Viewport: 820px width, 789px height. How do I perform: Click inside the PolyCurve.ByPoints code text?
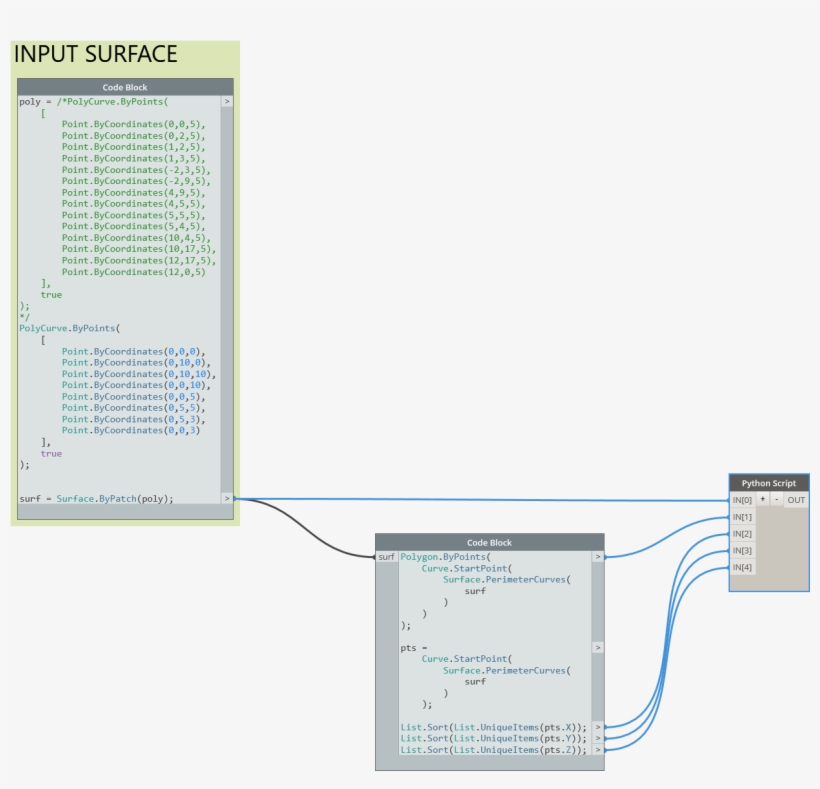tap(70, 327)
